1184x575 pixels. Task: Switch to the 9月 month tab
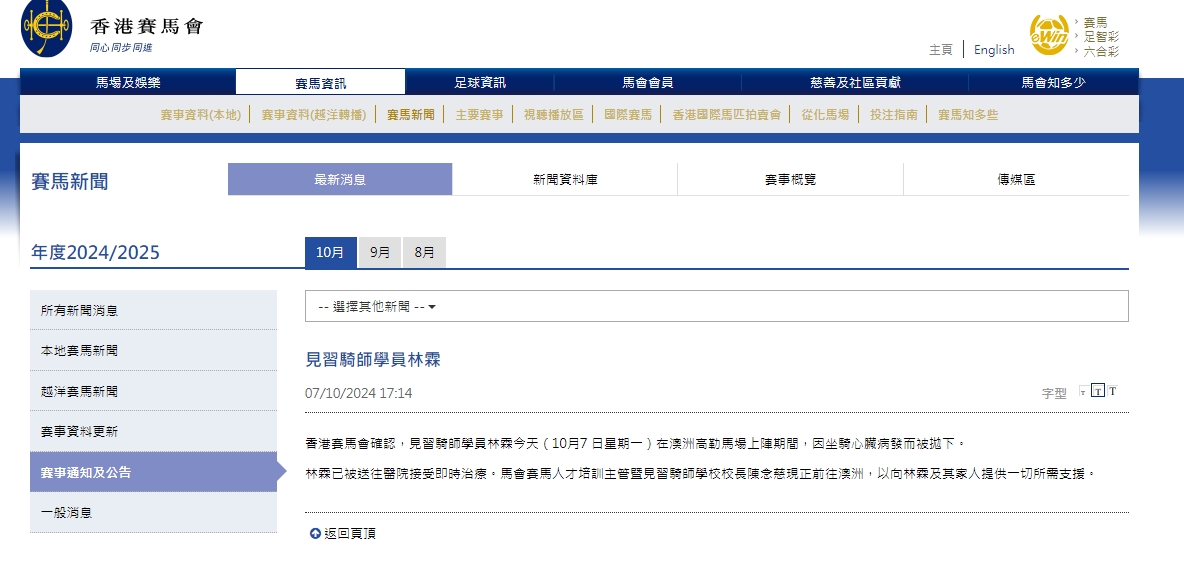click(x=380, y=253)
